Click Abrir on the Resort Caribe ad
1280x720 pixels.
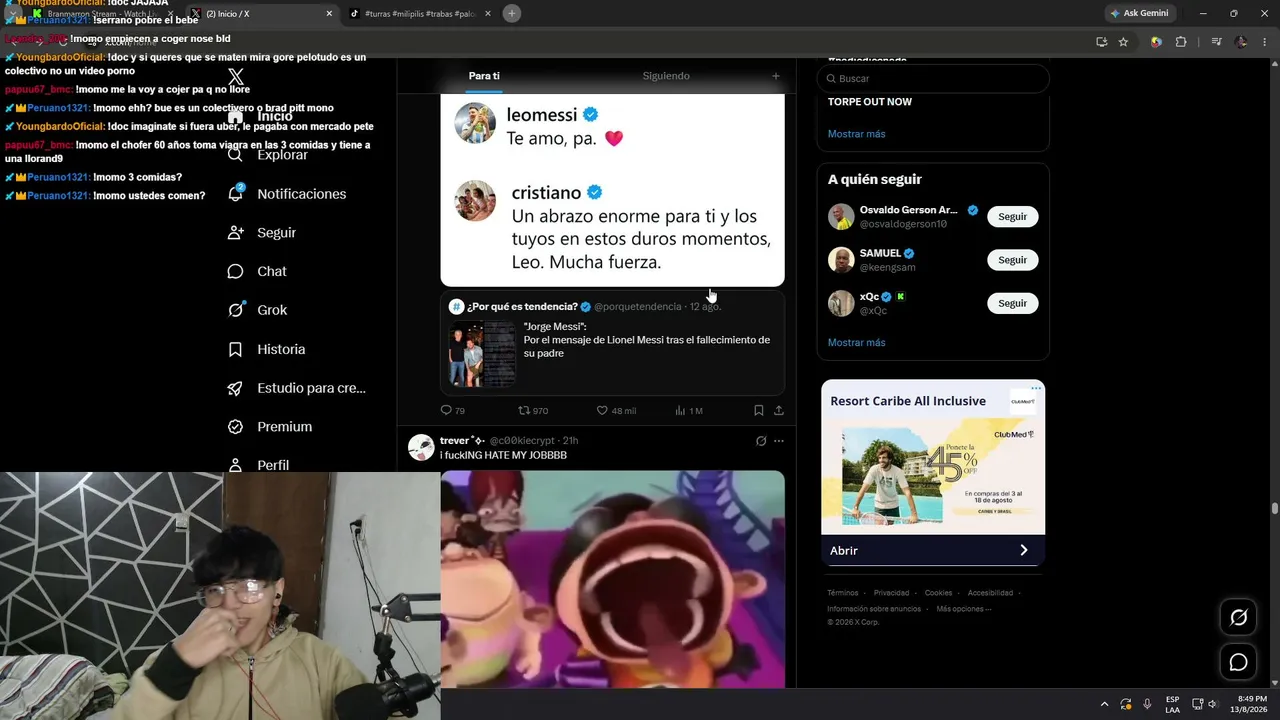[933, 550]
